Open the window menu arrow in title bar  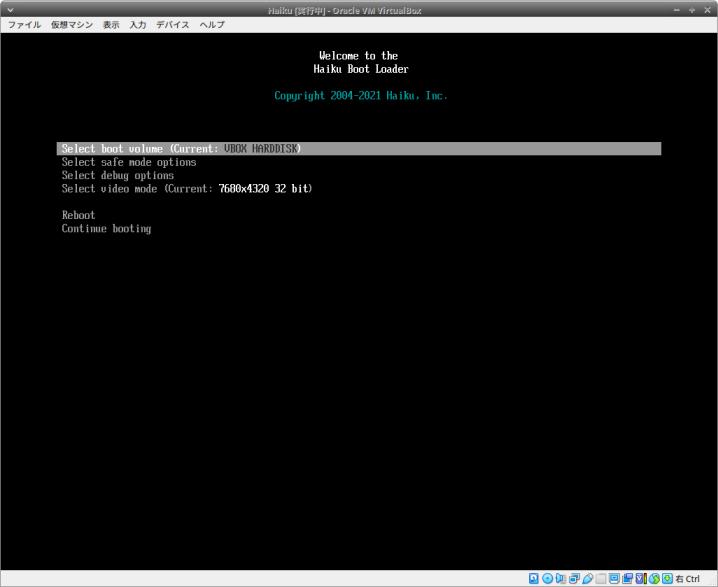(10, 10)
